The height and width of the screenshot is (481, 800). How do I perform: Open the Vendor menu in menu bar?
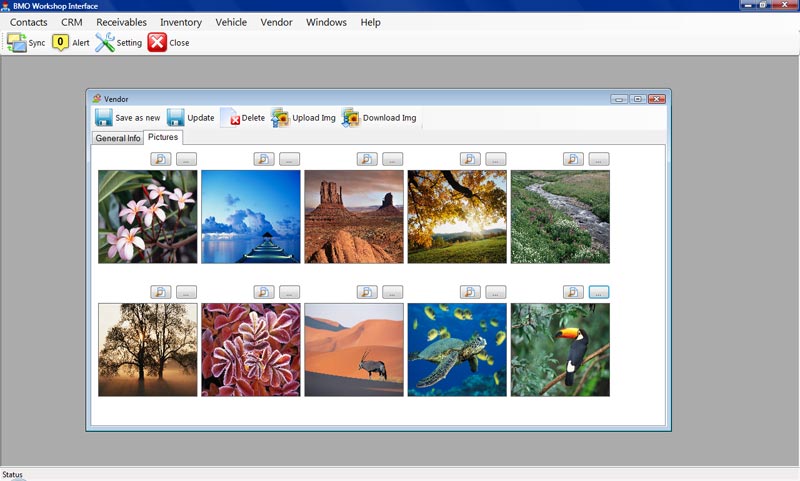coord(276,22)
